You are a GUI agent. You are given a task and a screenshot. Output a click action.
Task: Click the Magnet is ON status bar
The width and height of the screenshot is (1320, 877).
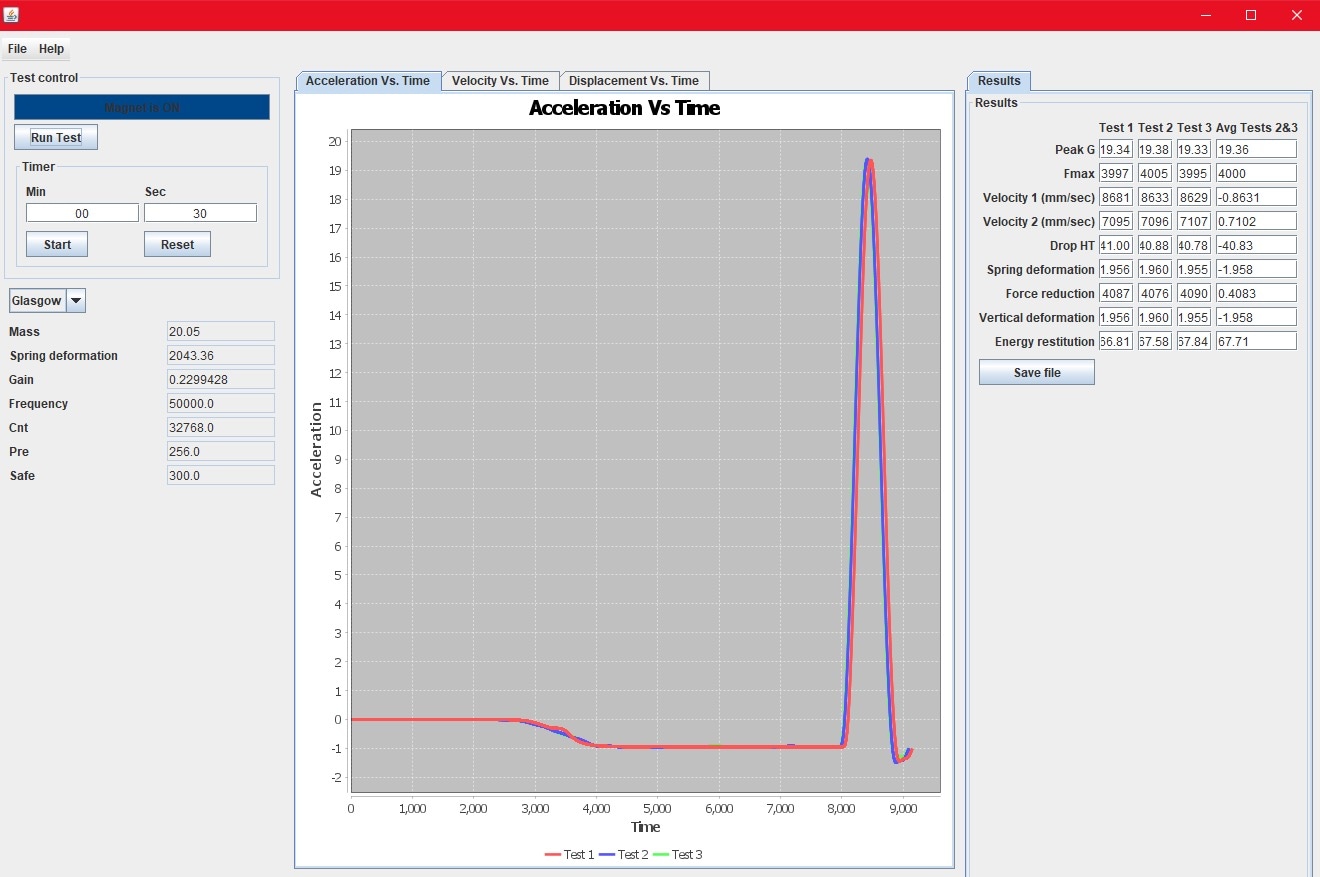click(x=142, y=108)
